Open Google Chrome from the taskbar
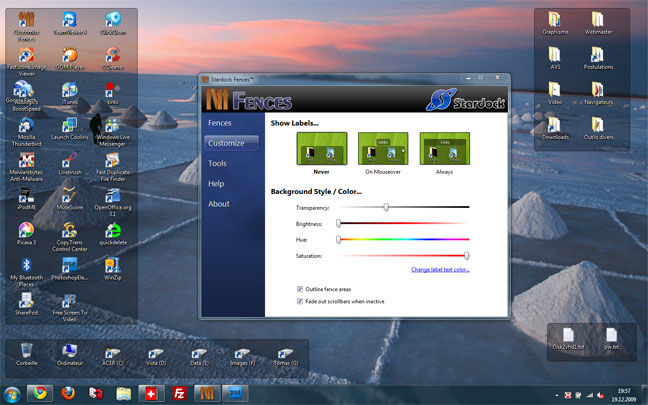This screenshot has height=405, width=648. [40, 394]
